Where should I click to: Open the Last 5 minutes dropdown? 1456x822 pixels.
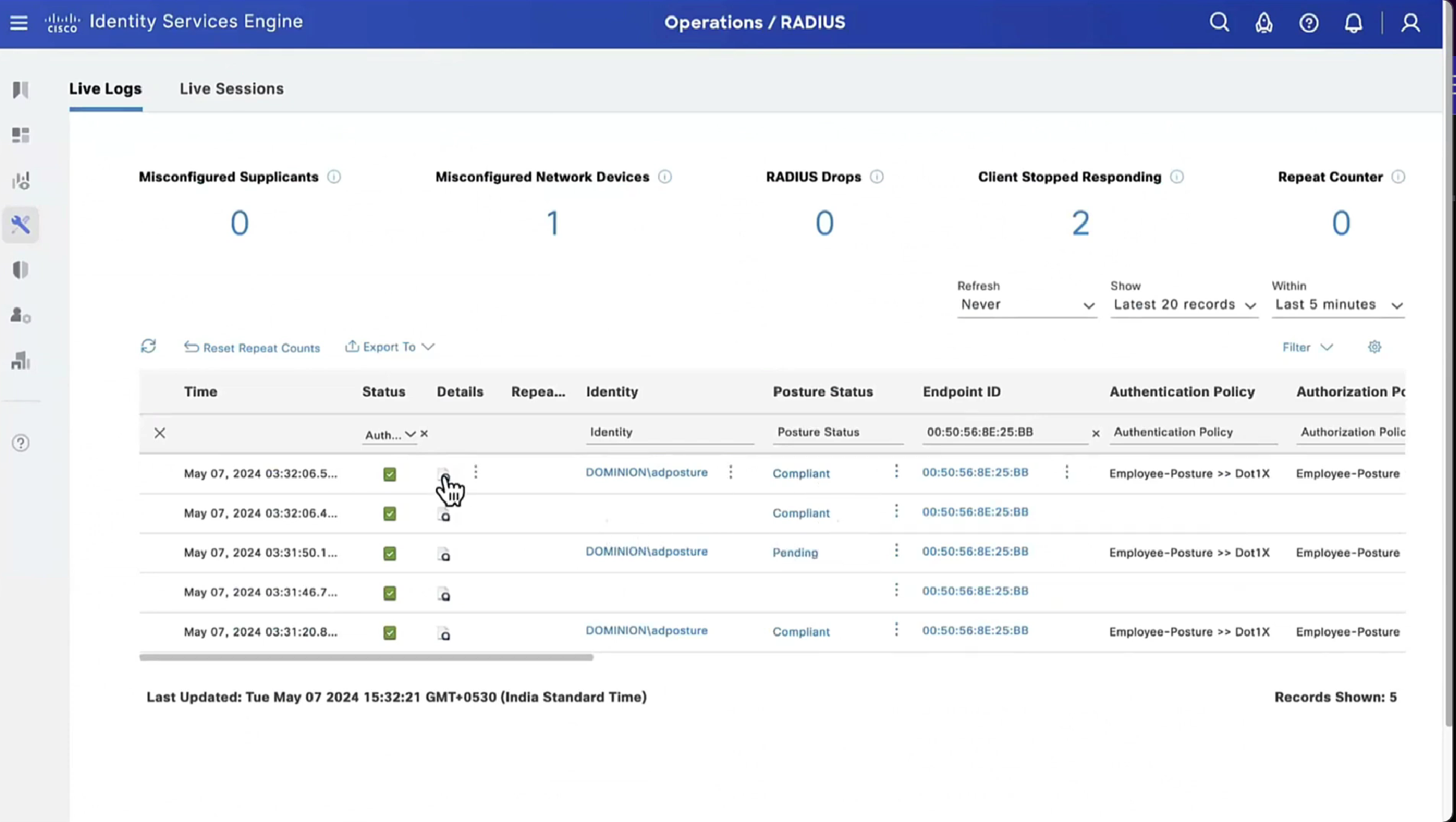[1338, 305]
